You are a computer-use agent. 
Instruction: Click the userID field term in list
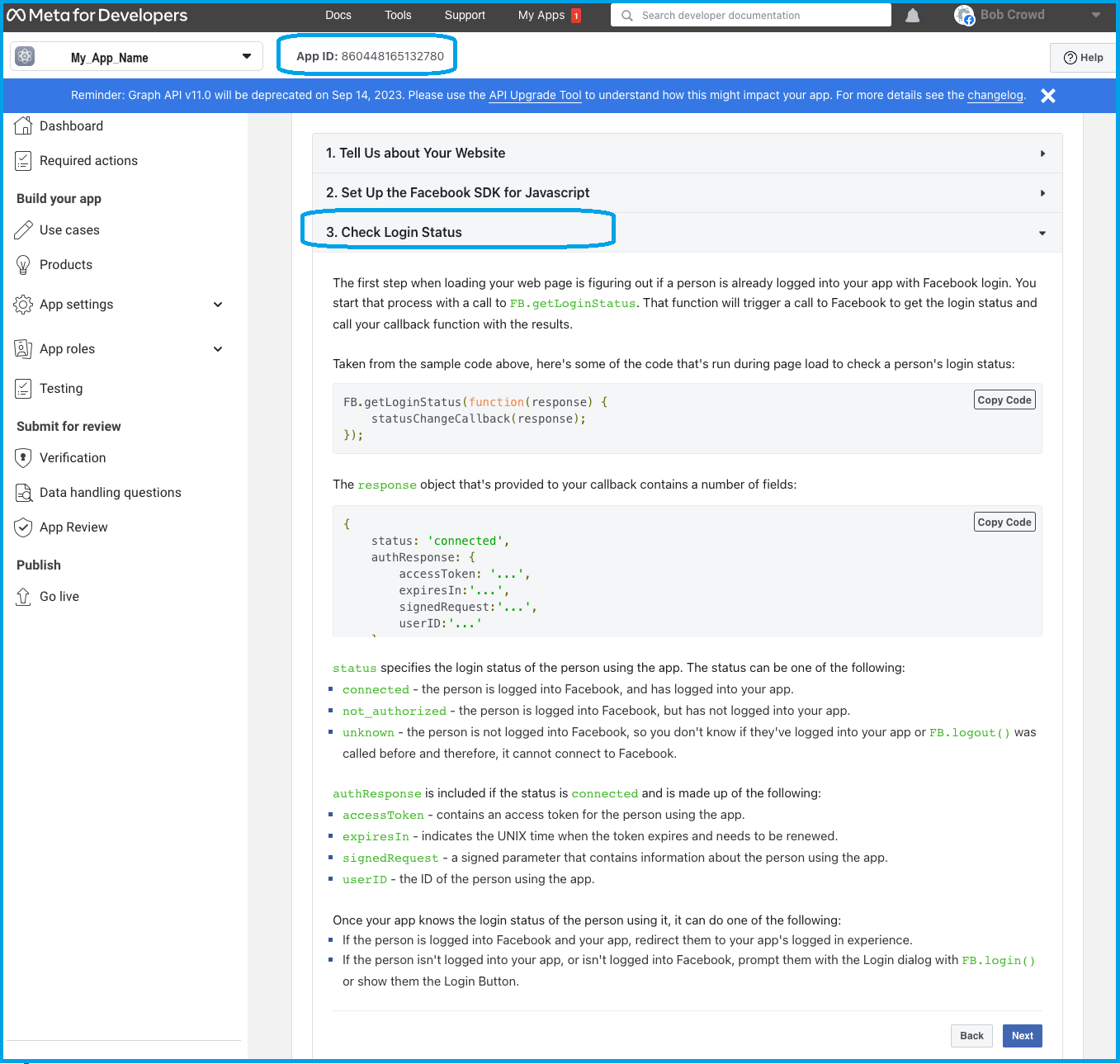365,880
